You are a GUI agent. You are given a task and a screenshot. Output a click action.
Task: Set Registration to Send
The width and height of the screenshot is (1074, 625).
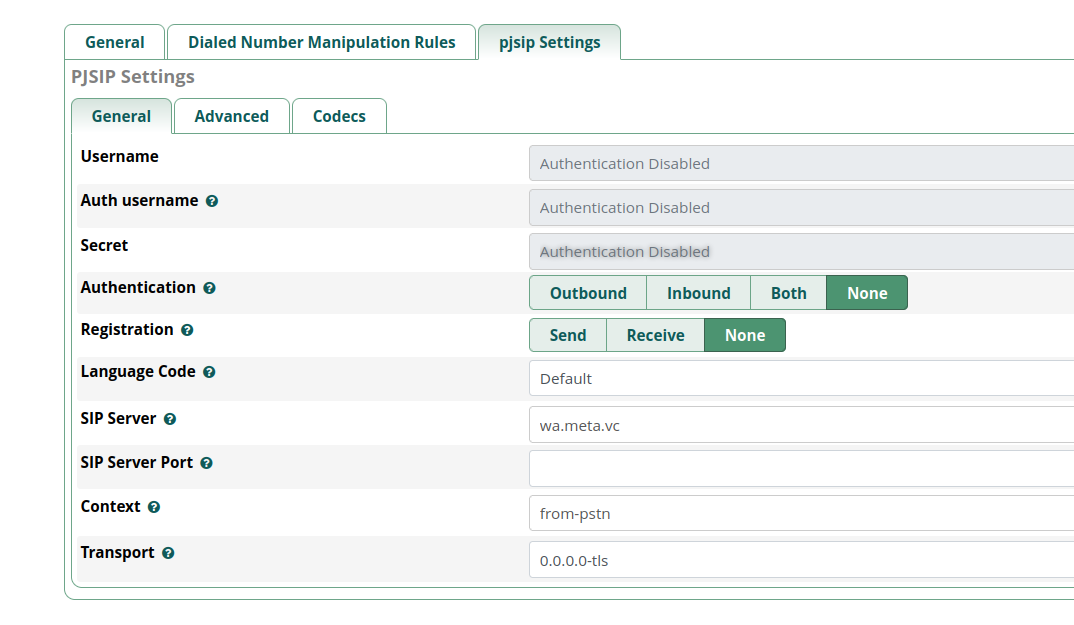click(568, 335)
